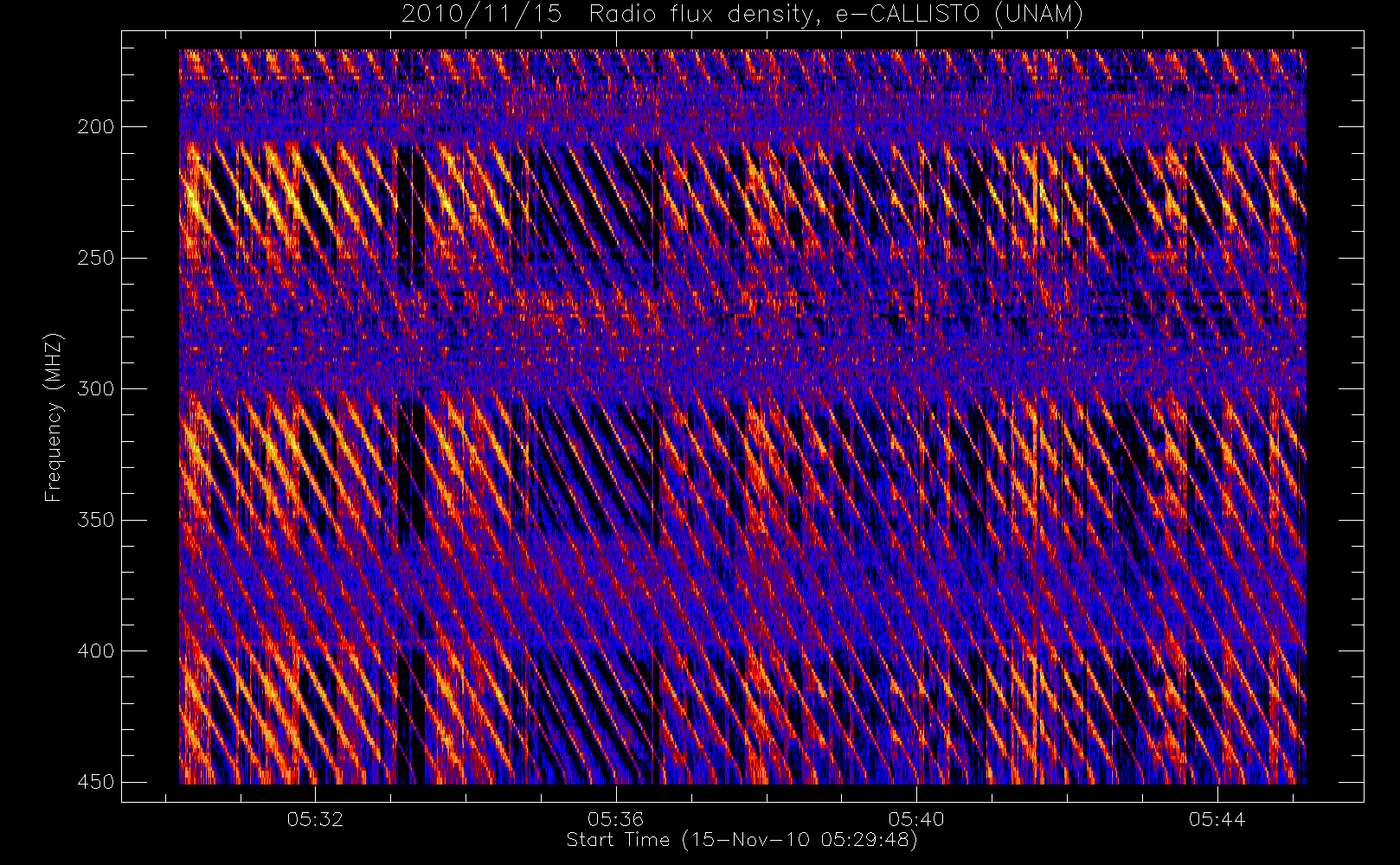Click the 05:44 time tick label
This screenshot has width=1400, height=865.
[x=1217, y=819]
